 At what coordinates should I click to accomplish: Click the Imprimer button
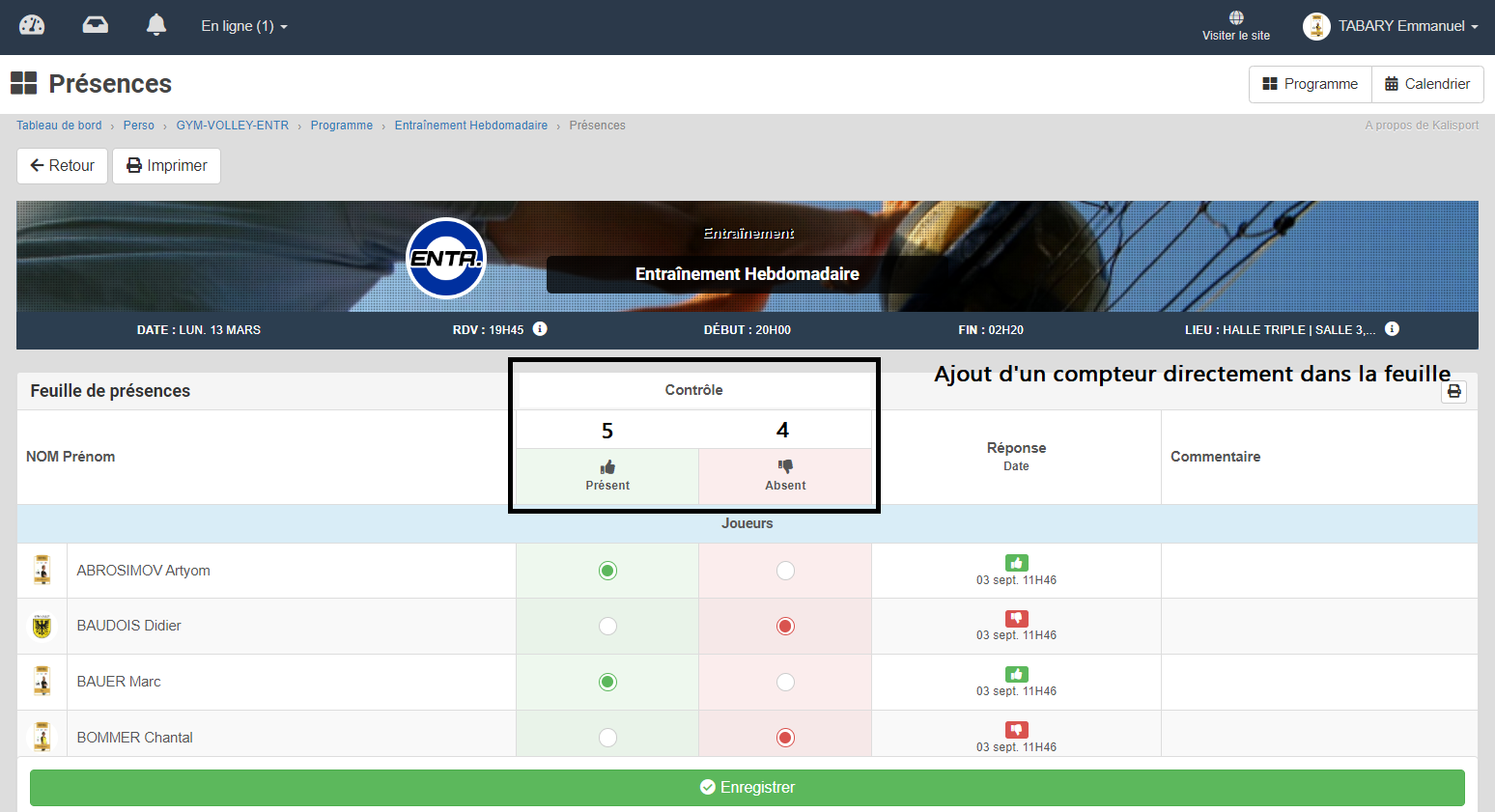166,166
